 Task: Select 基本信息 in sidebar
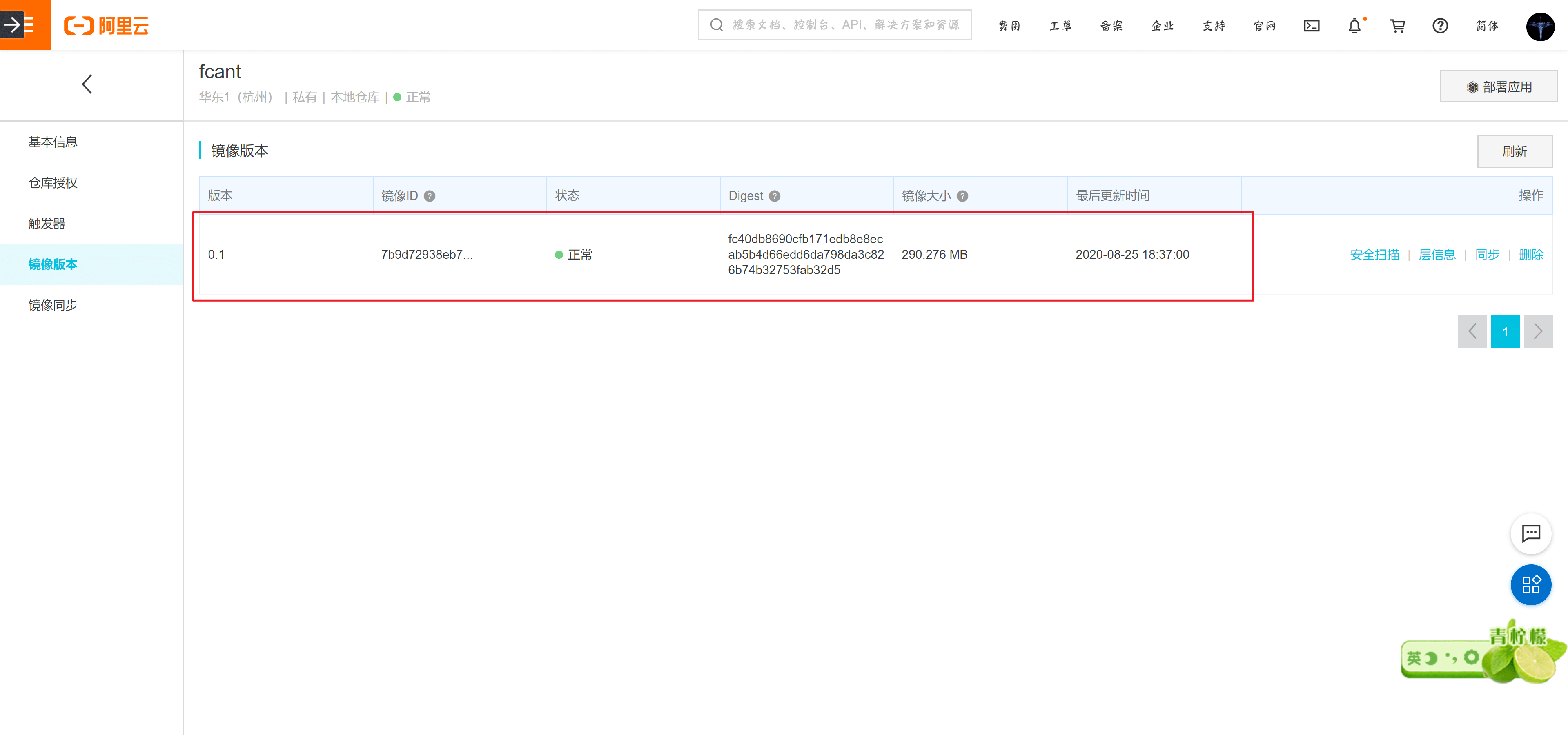click(53, 142)
